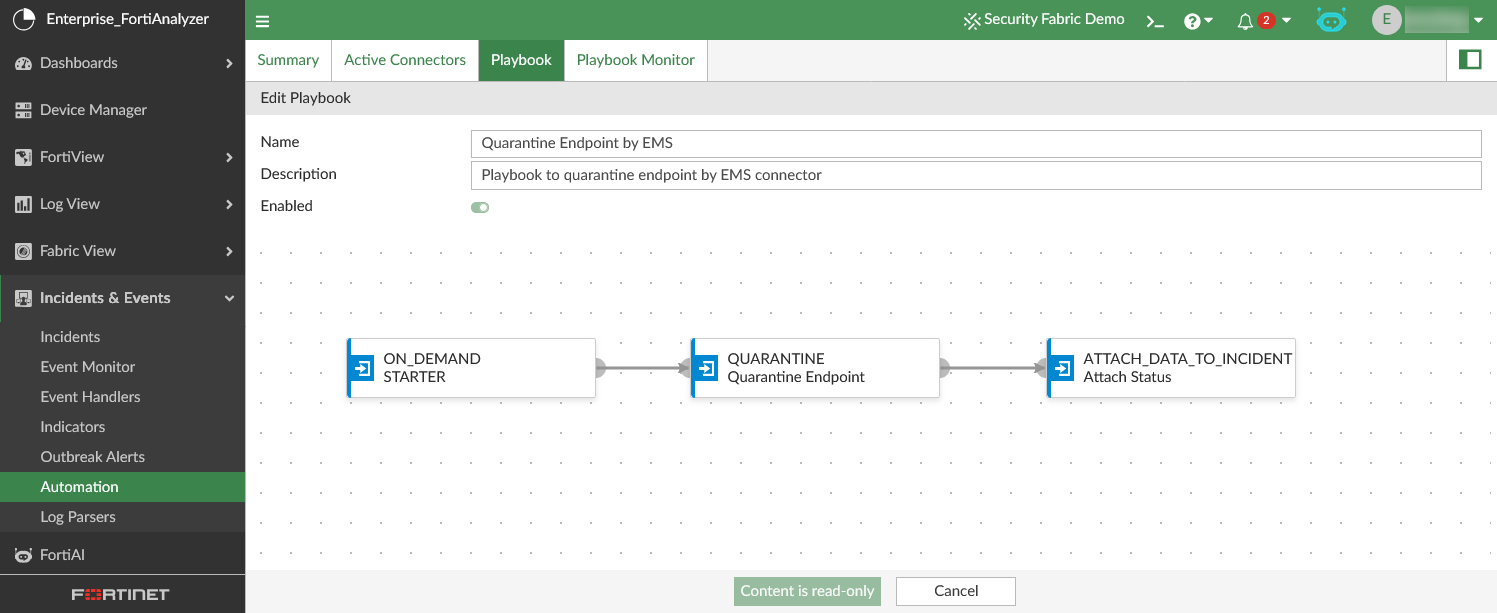1497x613 pixels.
Task: Select the Automation submenu item
Action: pyautogui.click(x=122, y=487)
